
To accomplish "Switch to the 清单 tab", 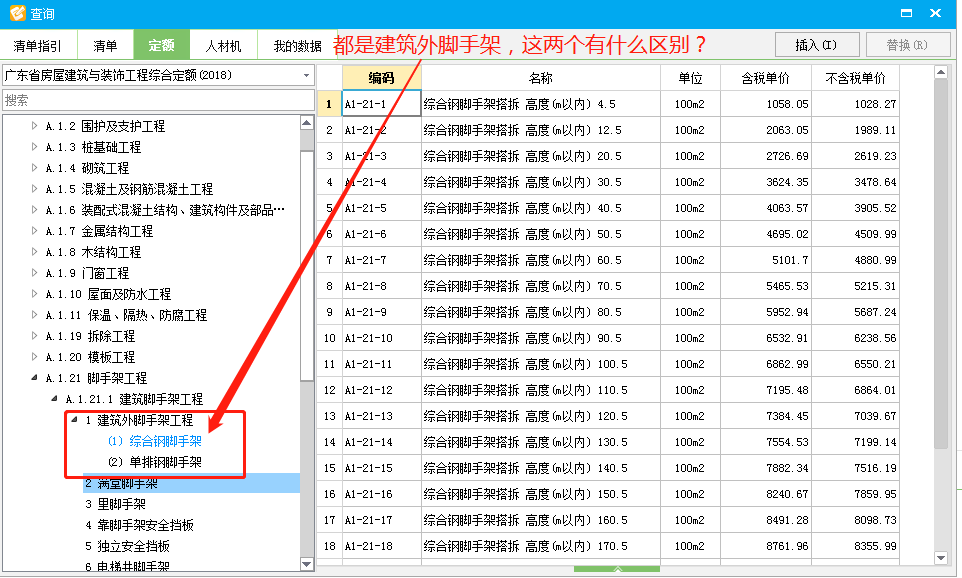I will (x=105, y=45).
